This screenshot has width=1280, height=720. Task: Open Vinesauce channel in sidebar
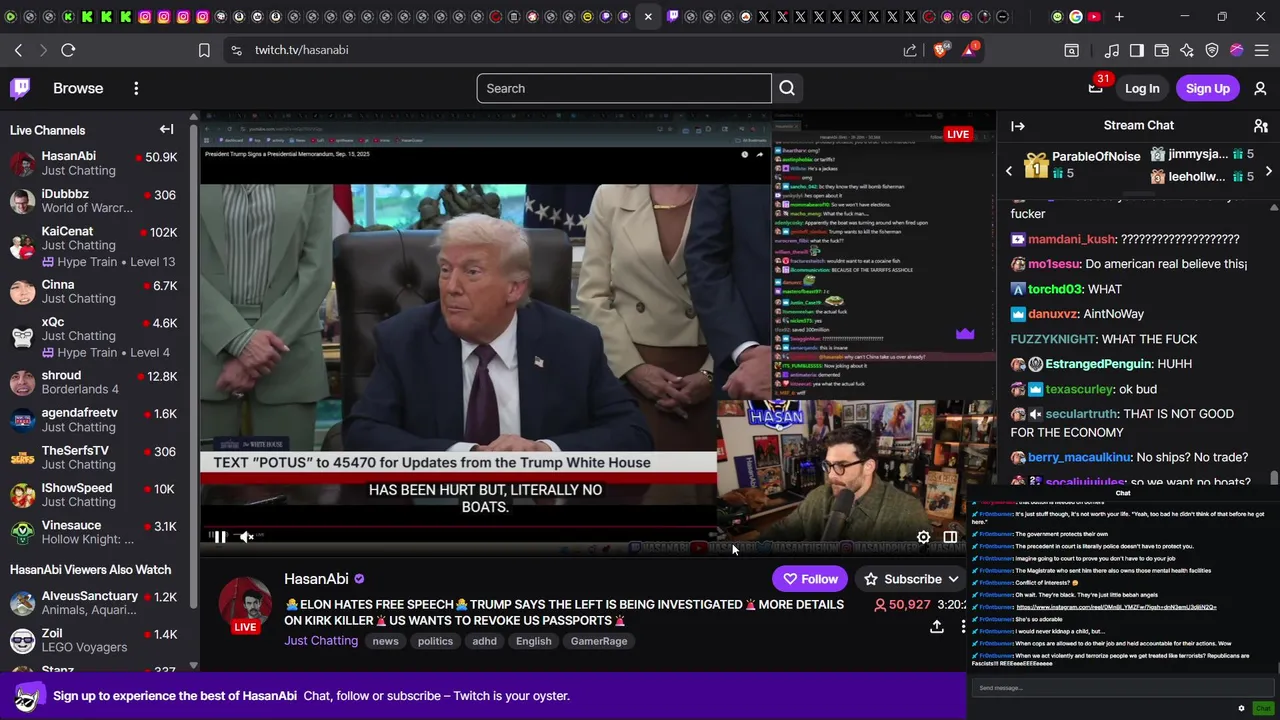tap(95, 532)
